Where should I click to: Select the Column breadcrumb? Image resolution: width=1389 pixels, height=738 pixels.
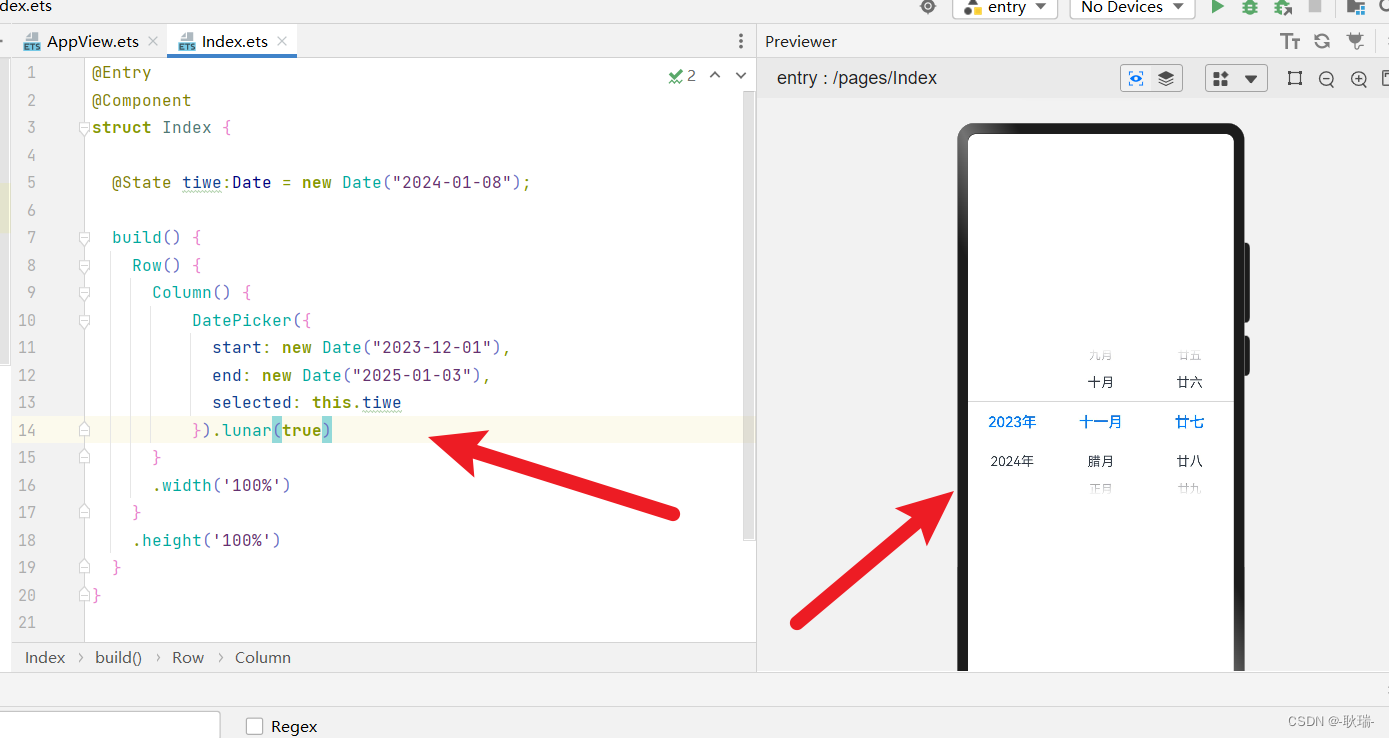click(263, 657)
